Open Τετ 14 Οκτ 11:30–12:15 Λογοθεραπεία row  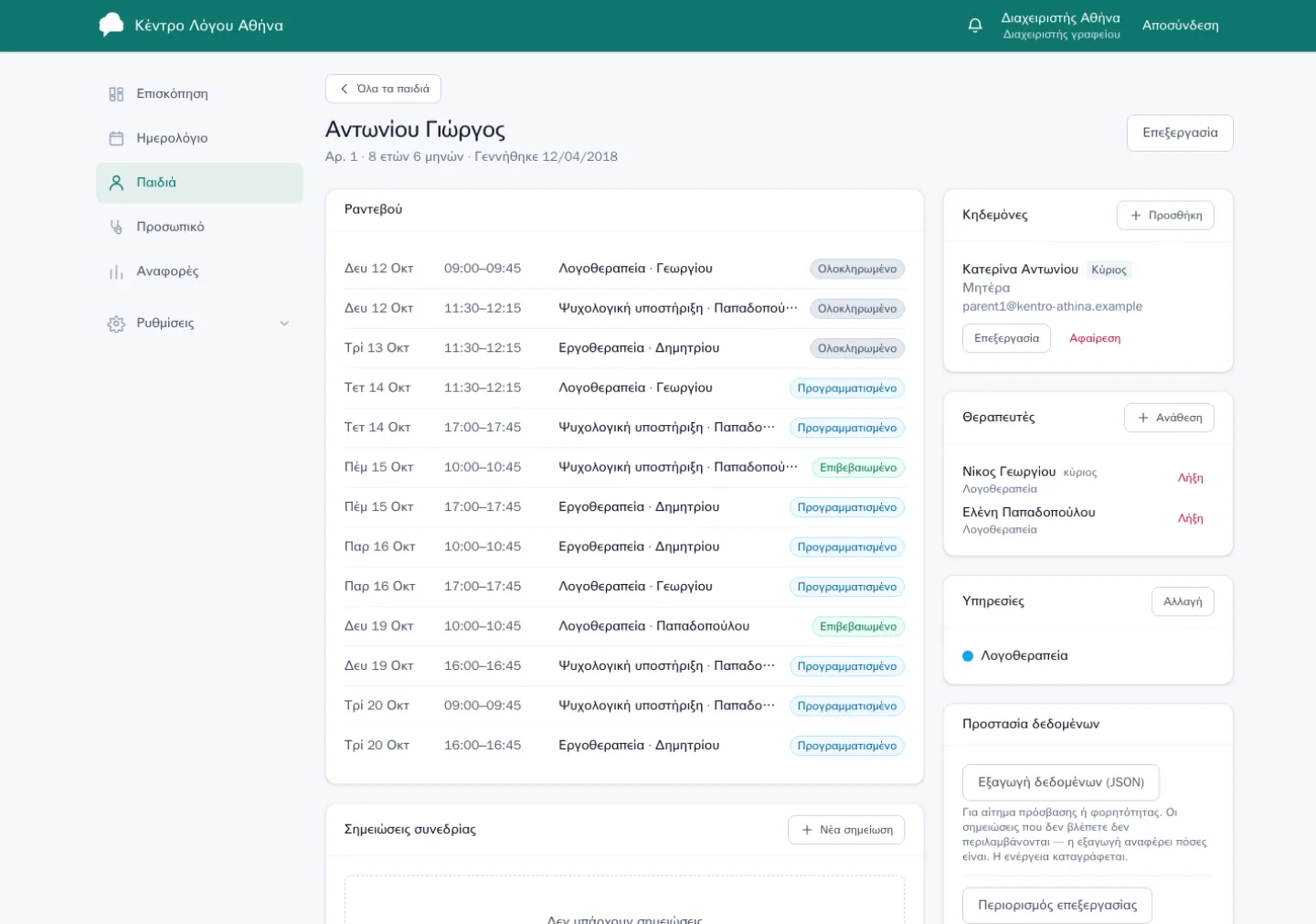tap(624, 388)
